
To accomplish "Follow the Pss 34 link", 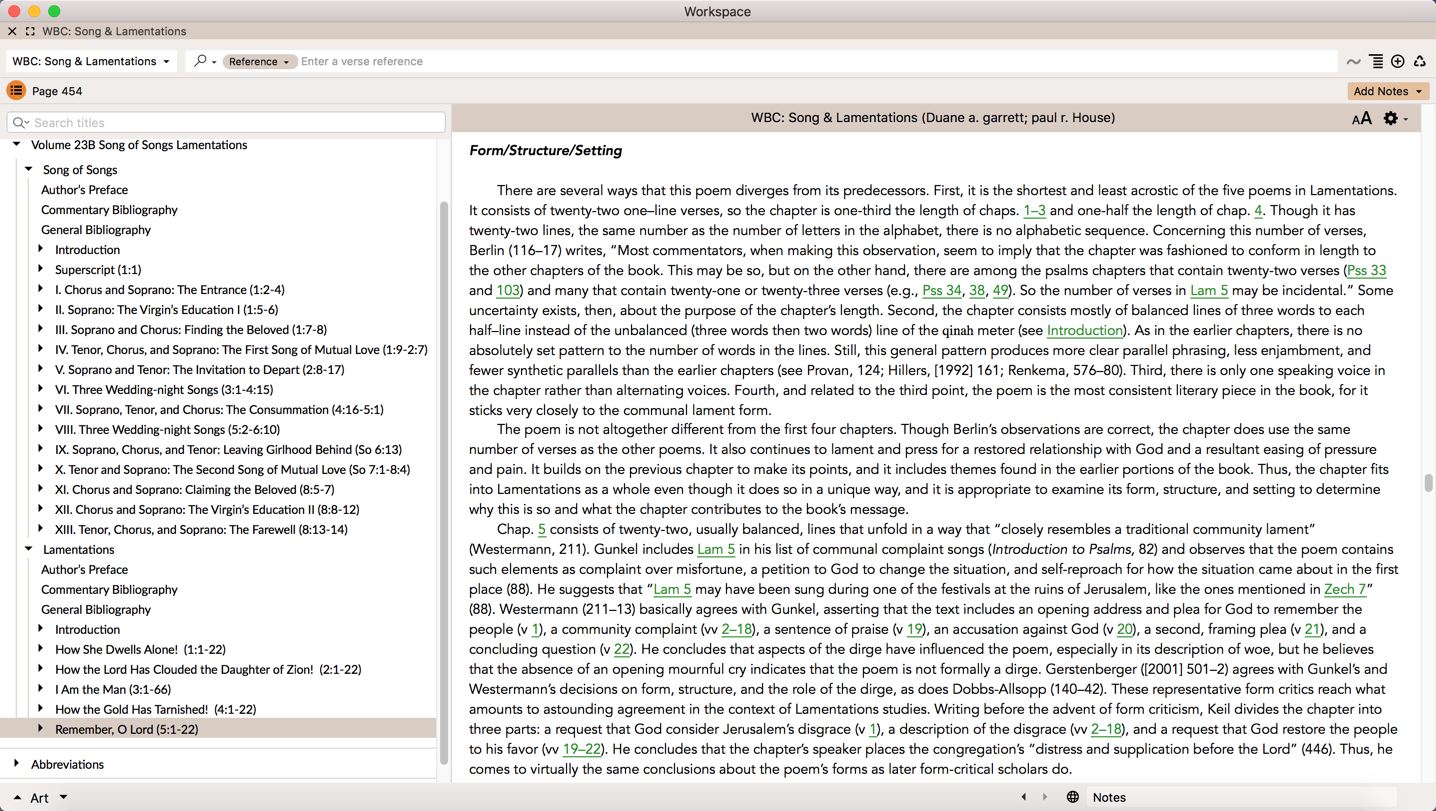I will pyautogui.click(x=942, y=290).
